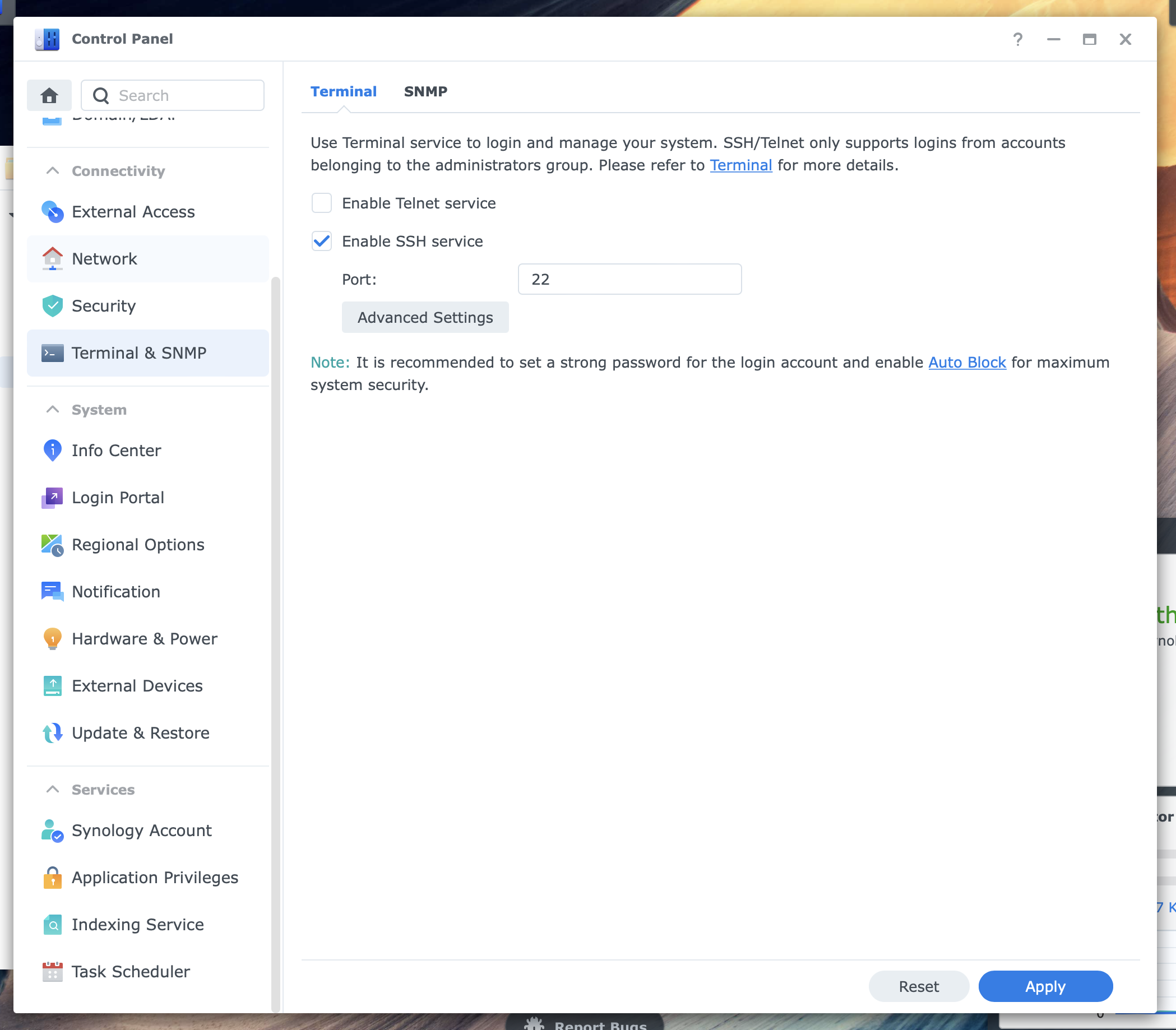
Task: Open the Network settings page
Action: [x=148, y=259]
